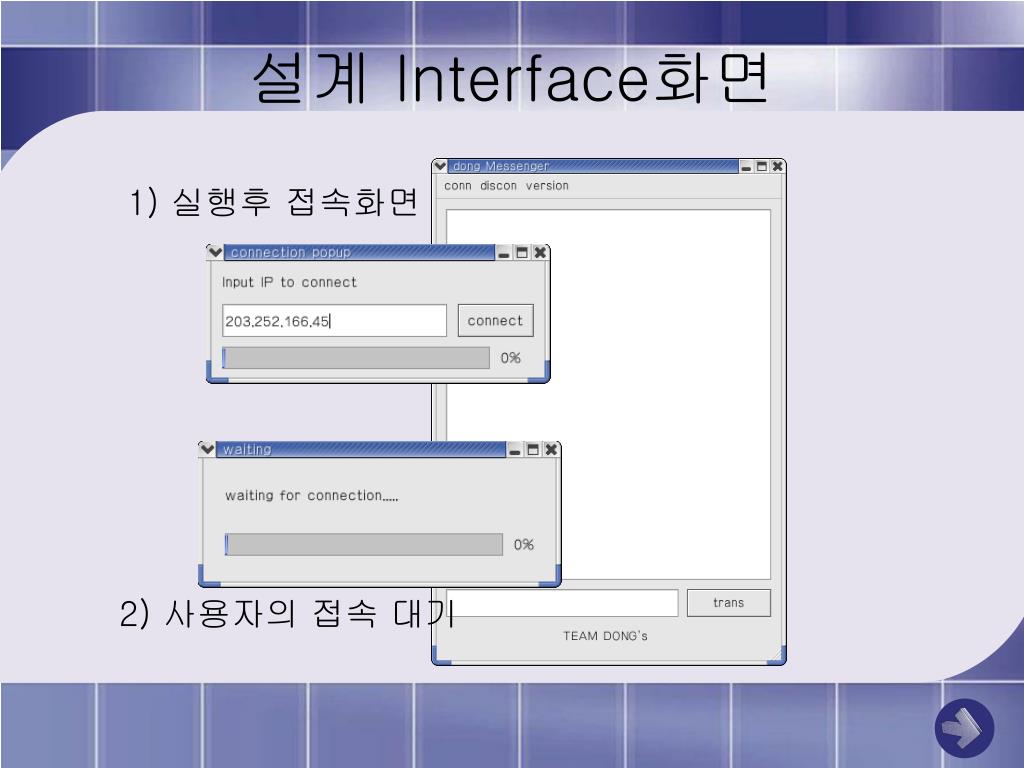The width and height of the screenshot is (1024, 768).
Task: Minimize the connection popup window
Action: pyautogui.click(x=504, y=253)
